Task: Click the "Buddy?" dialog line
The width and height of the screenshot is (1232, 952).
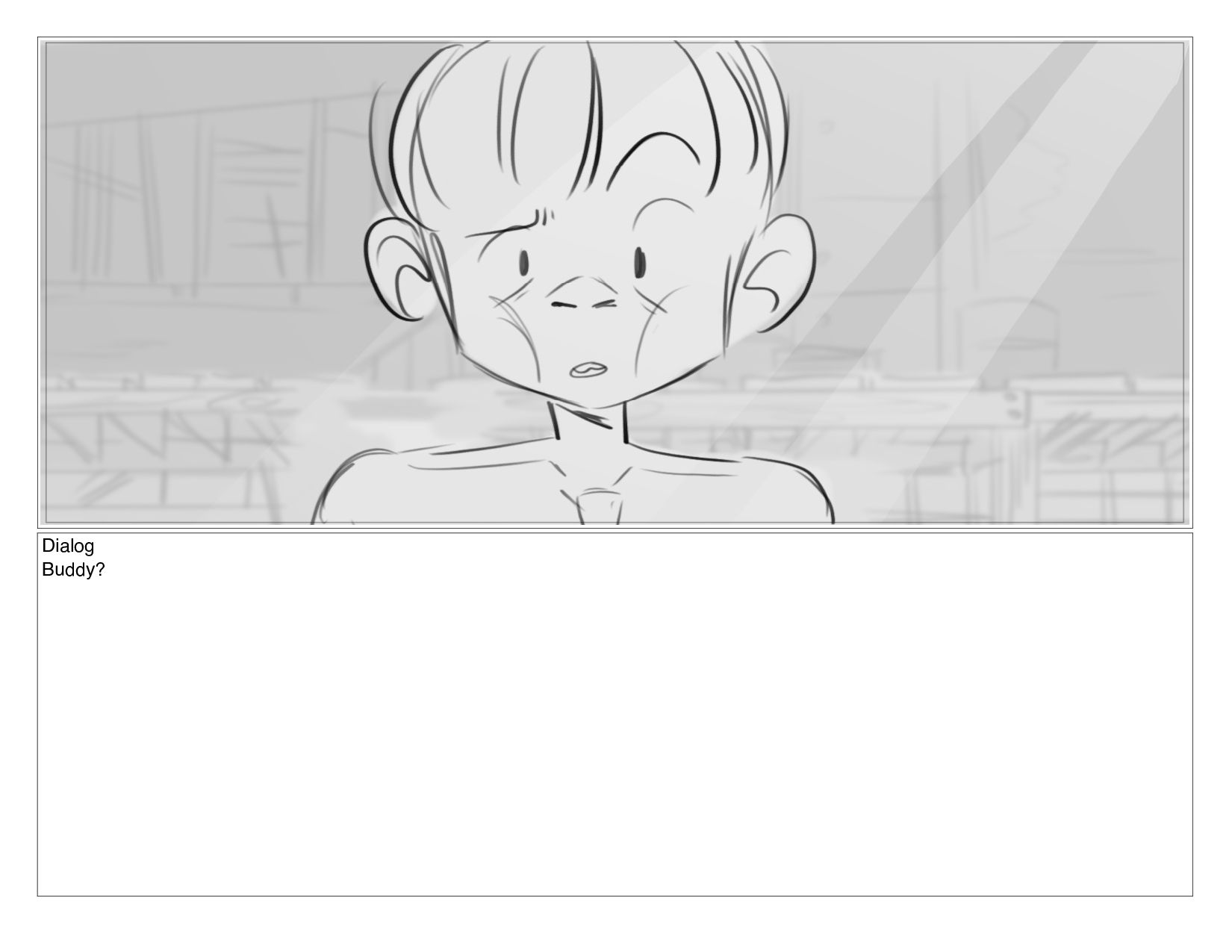Action: click(x=73, y=570)
